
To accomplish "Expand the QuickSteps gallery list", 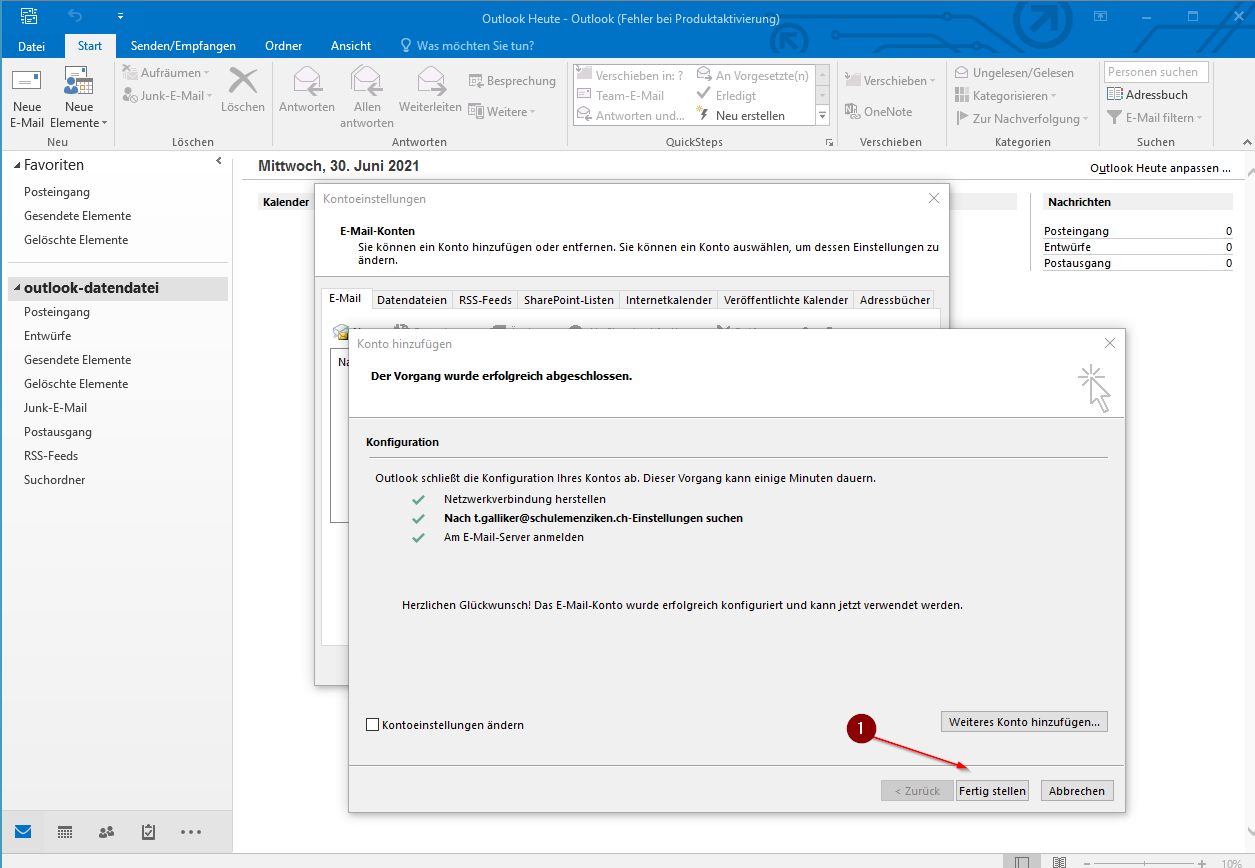I will (x=823, y=116).
